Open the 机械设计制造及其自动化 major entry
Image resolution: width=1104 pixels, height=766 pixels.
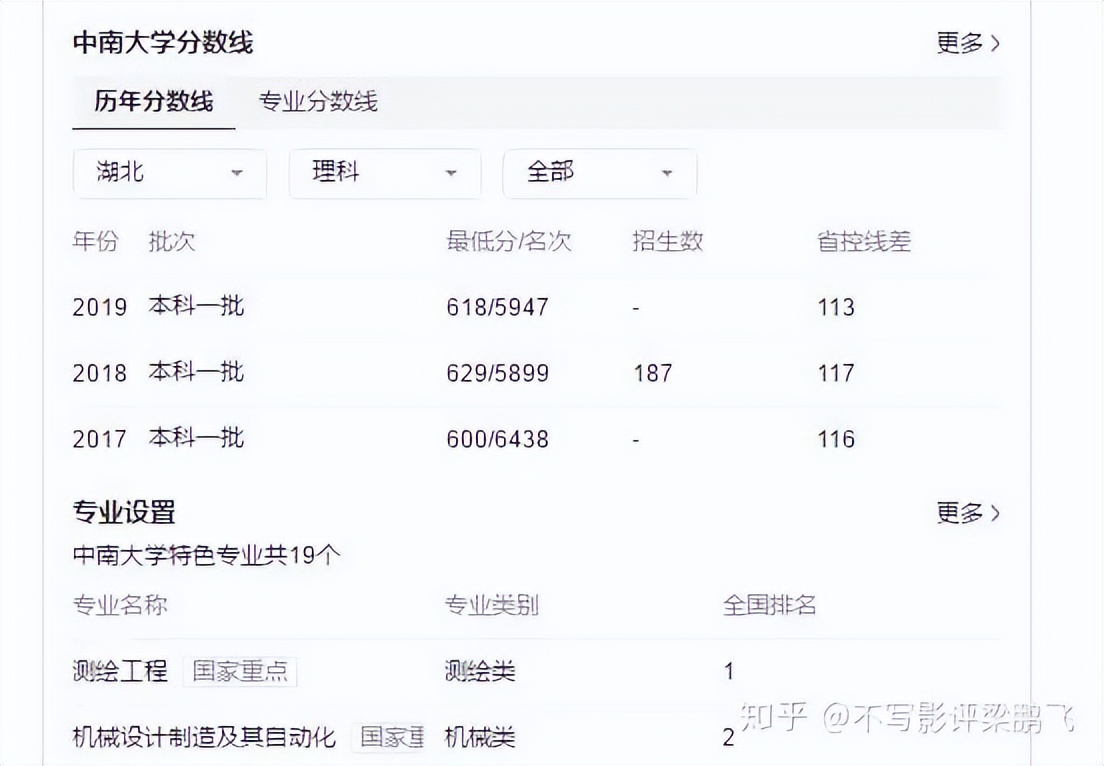point(204,737)
